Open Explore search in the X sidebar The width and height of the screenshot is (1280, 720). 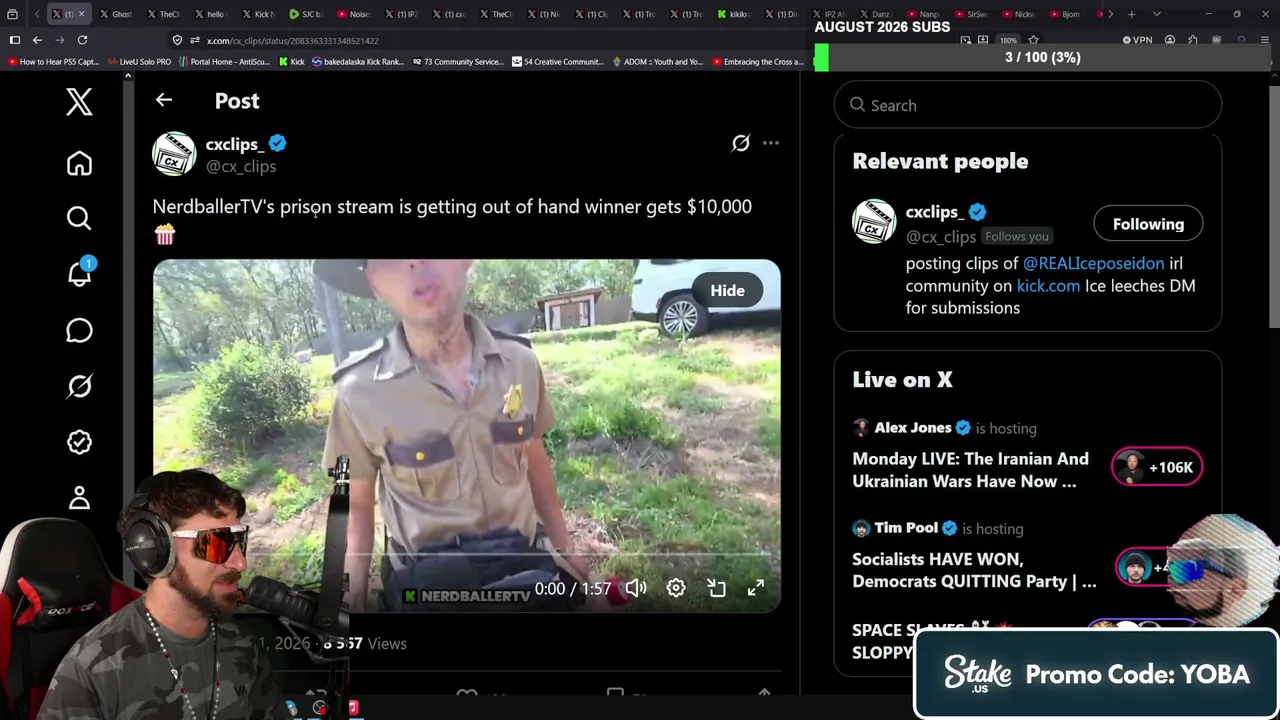tap(79, 218)
